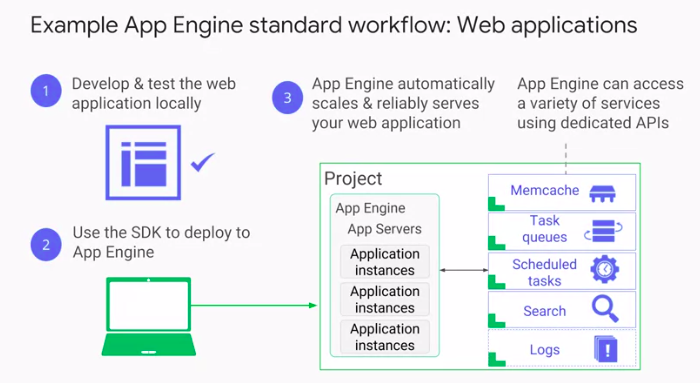Select the green laptop icon
Screen dimensions: 700x383
(x=149, y=316)
